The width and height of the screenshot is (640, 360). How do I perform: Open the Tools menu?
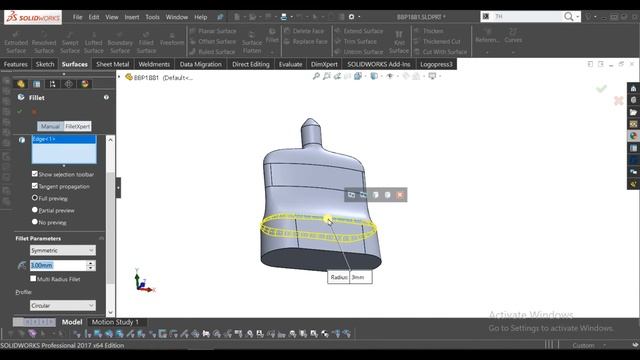(x=152, y=17)
